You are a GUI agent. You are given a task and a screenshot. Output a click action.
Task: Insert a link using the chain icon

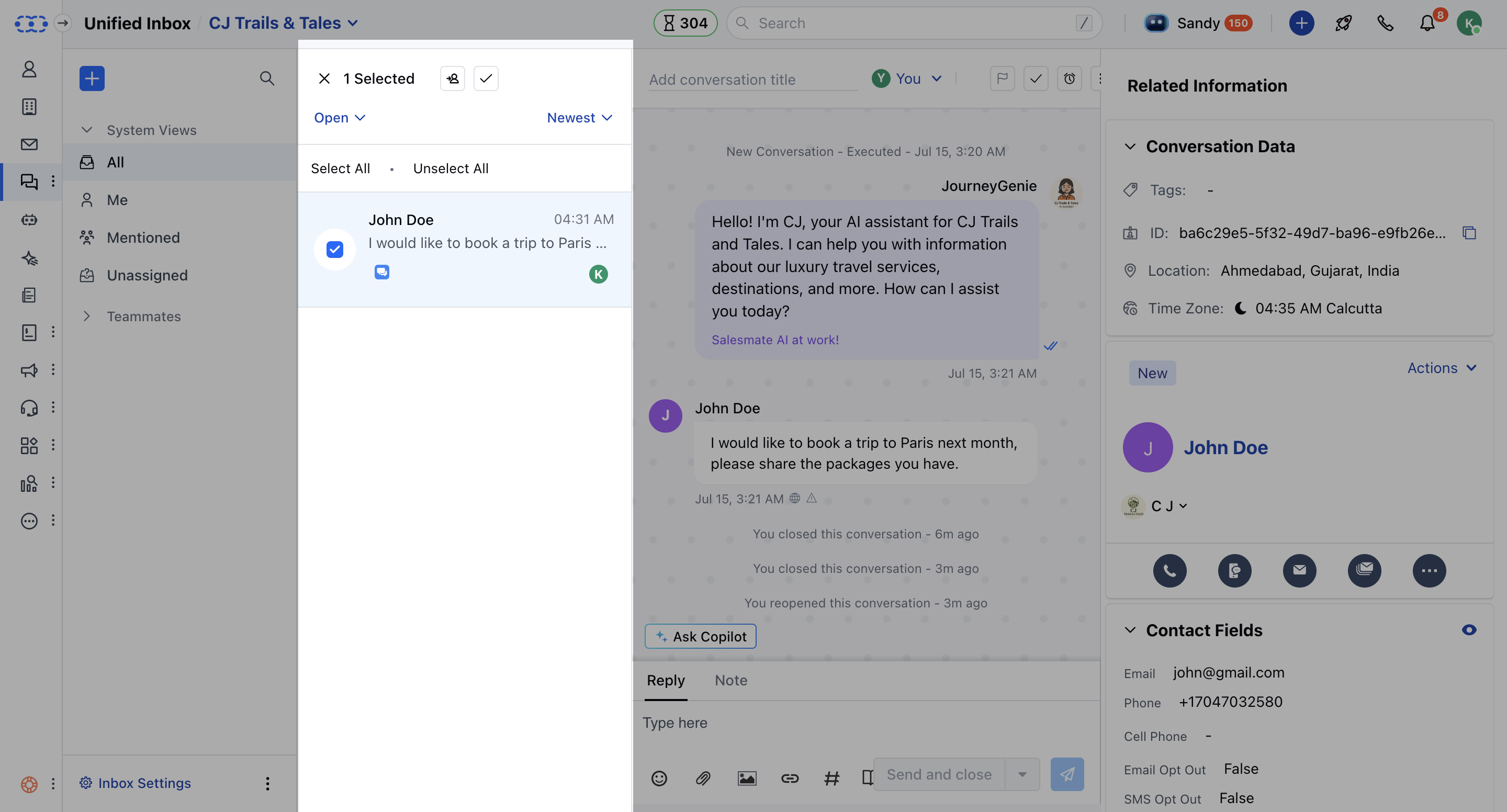(790, 777)
